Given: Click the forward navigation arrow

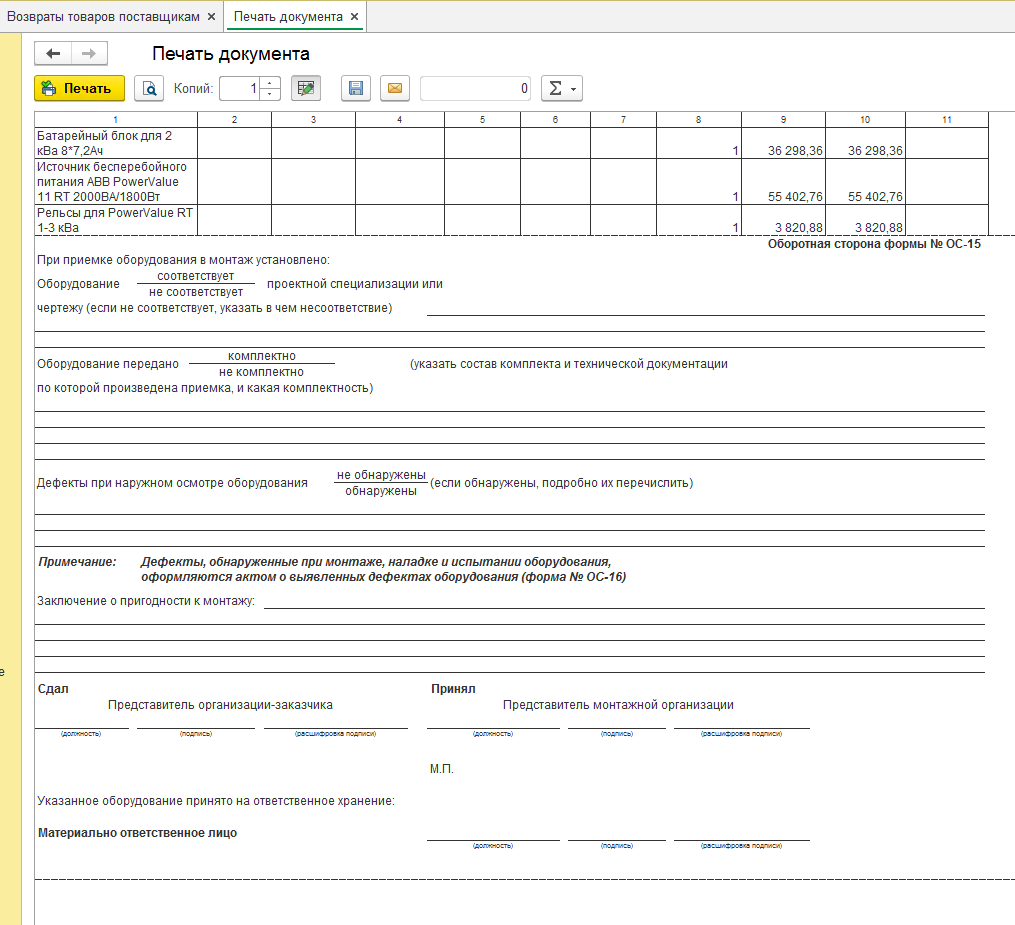Looking at the screenshot, I should coord(89,53).
